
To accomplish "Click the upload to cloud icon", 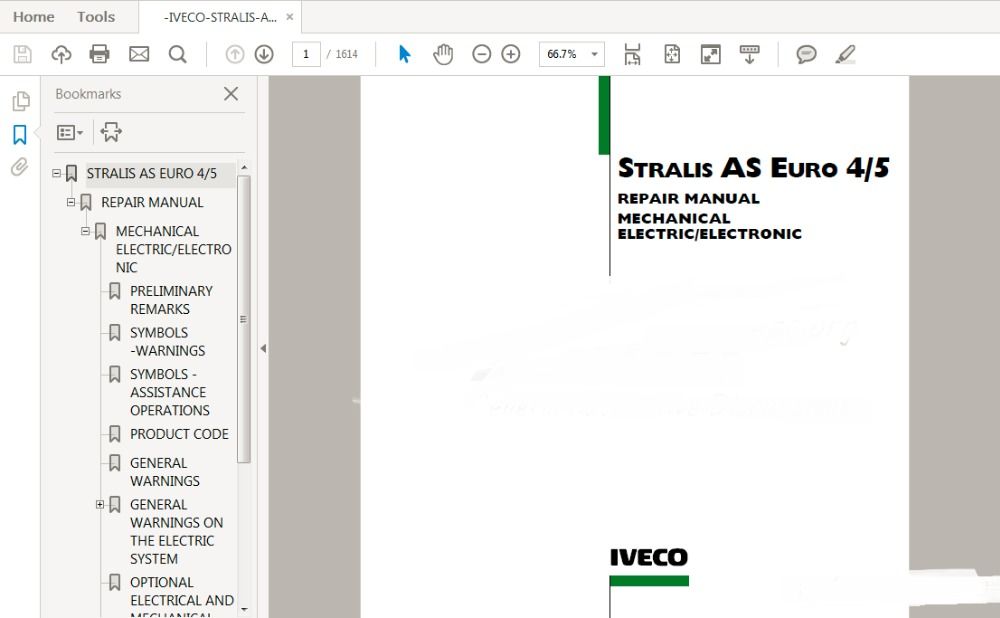I will point(61,54).
